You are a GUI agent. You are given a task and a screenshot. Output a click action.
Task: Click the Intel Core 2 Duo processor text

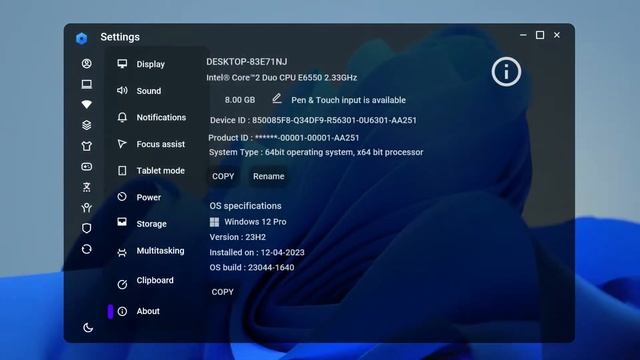tap(282, 78)
